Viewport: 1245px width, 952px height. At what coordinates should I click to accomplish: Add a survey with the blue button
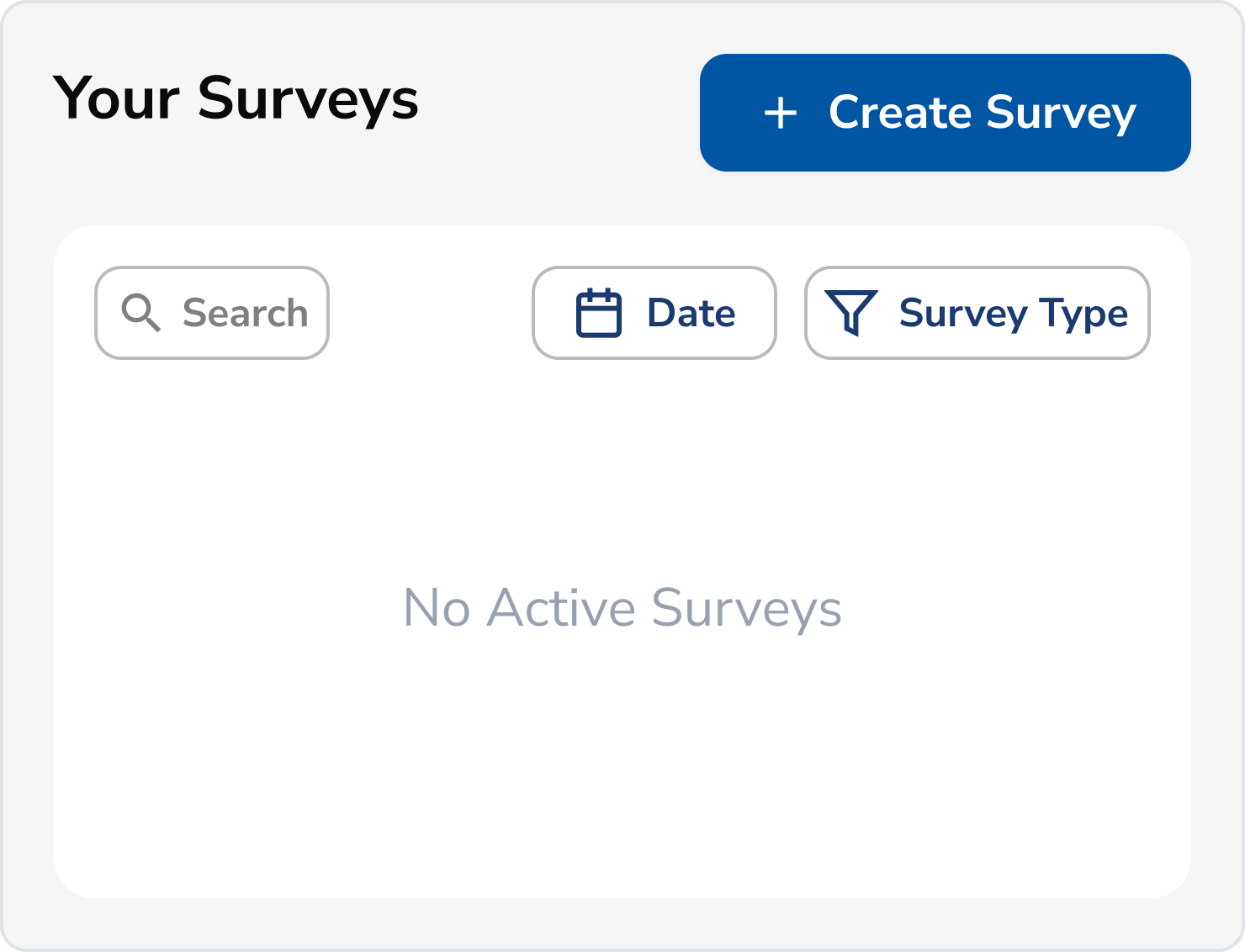[x=946, y=113]
